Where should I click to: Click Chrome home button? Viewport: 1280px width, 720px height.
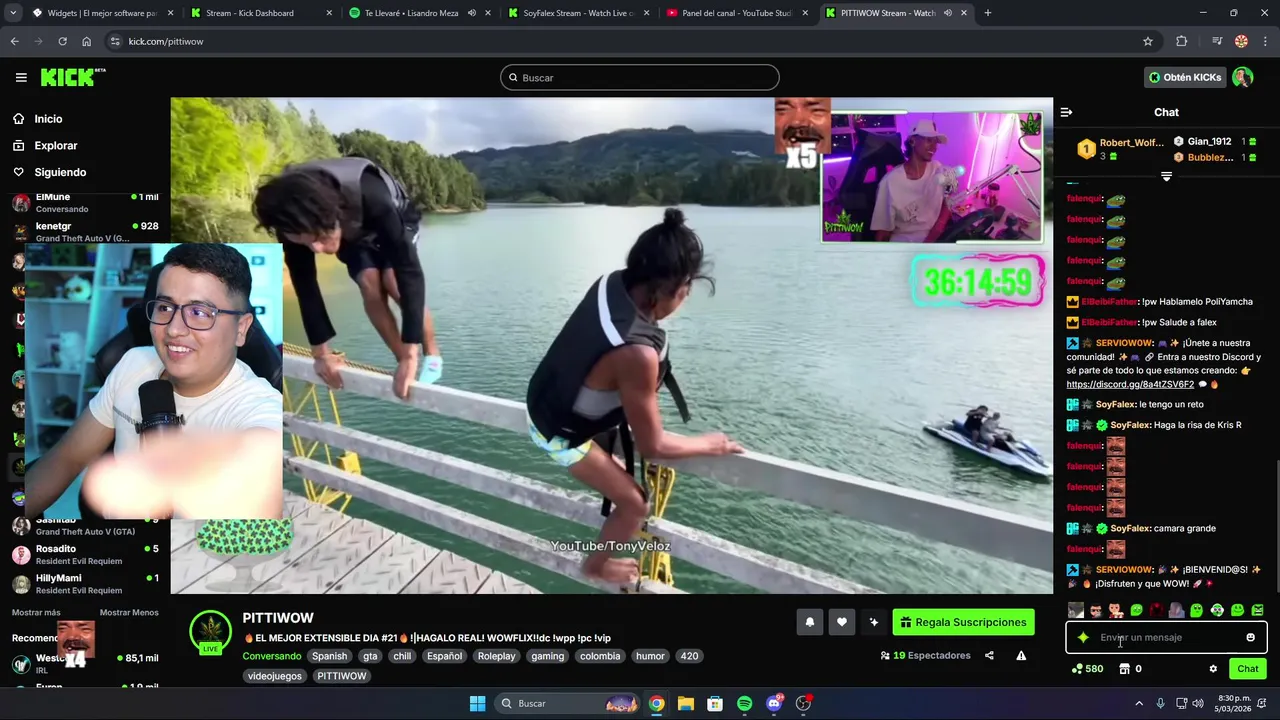click(x=87, y=41)
